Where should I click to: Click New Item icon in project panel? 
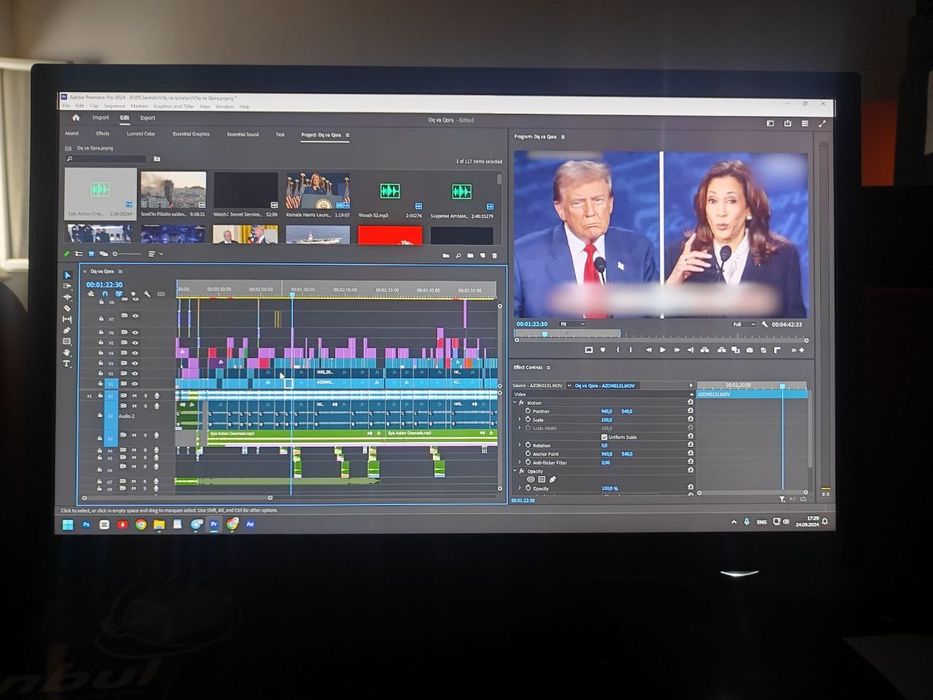(483, 255)
